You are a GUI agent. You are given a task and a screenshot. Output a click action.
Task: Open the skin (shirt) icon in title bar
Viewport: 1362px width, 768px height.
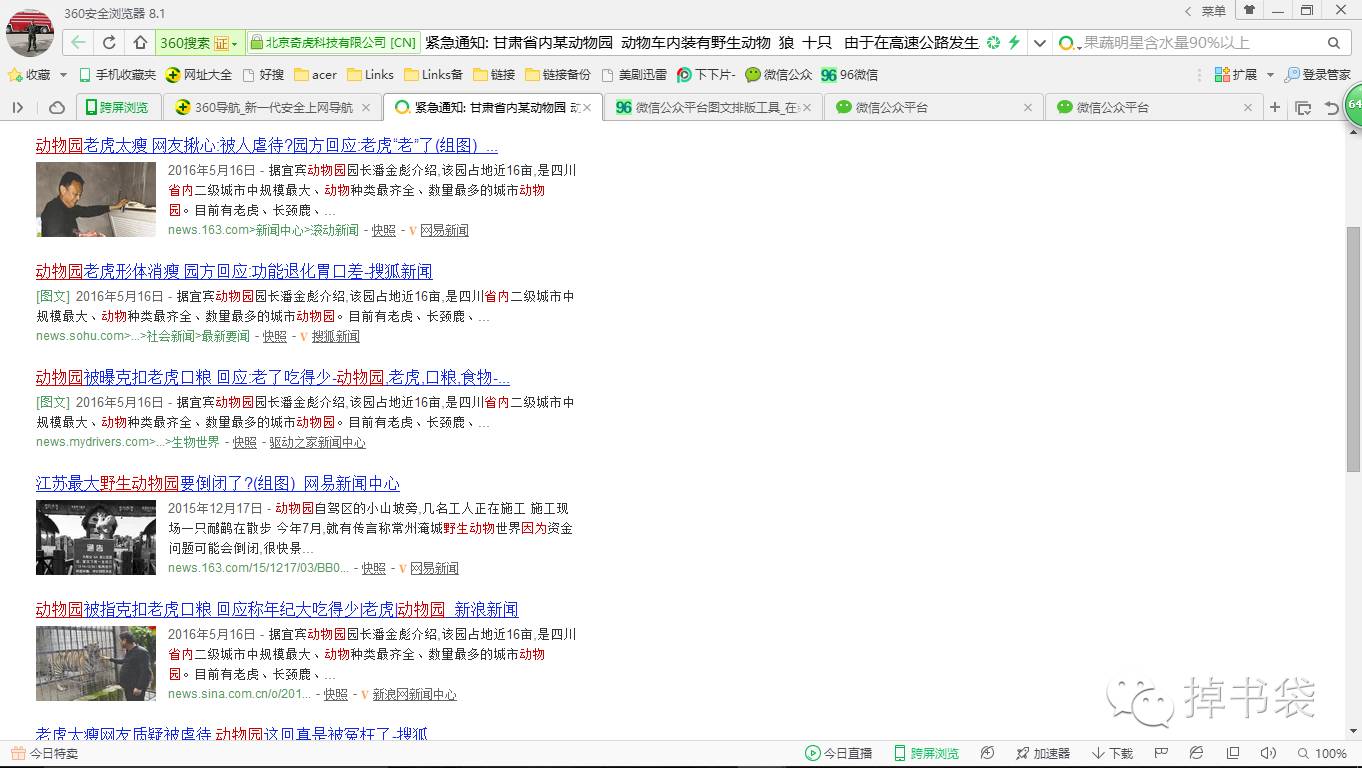click(x=1249, y=11)
